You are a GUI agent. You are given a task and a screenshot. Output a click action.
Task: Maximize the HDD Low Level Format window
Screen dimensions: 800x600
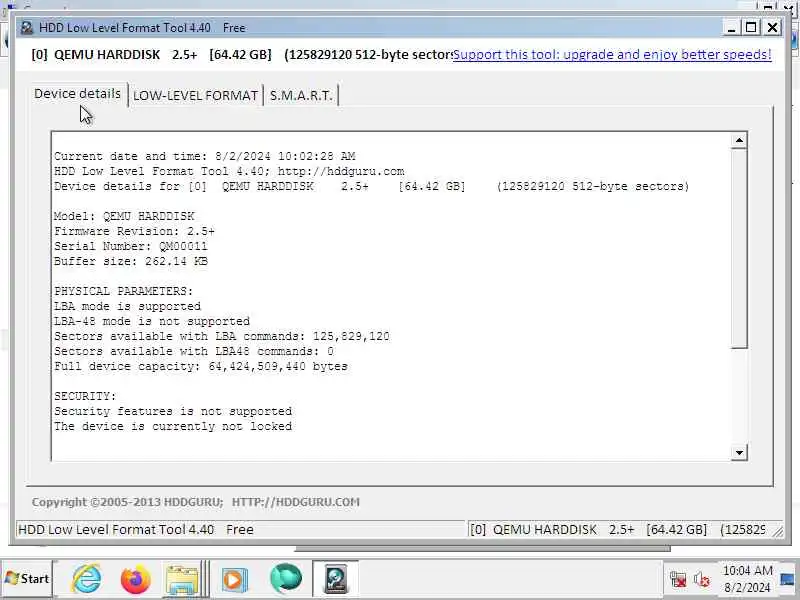[x=751, y=28]
